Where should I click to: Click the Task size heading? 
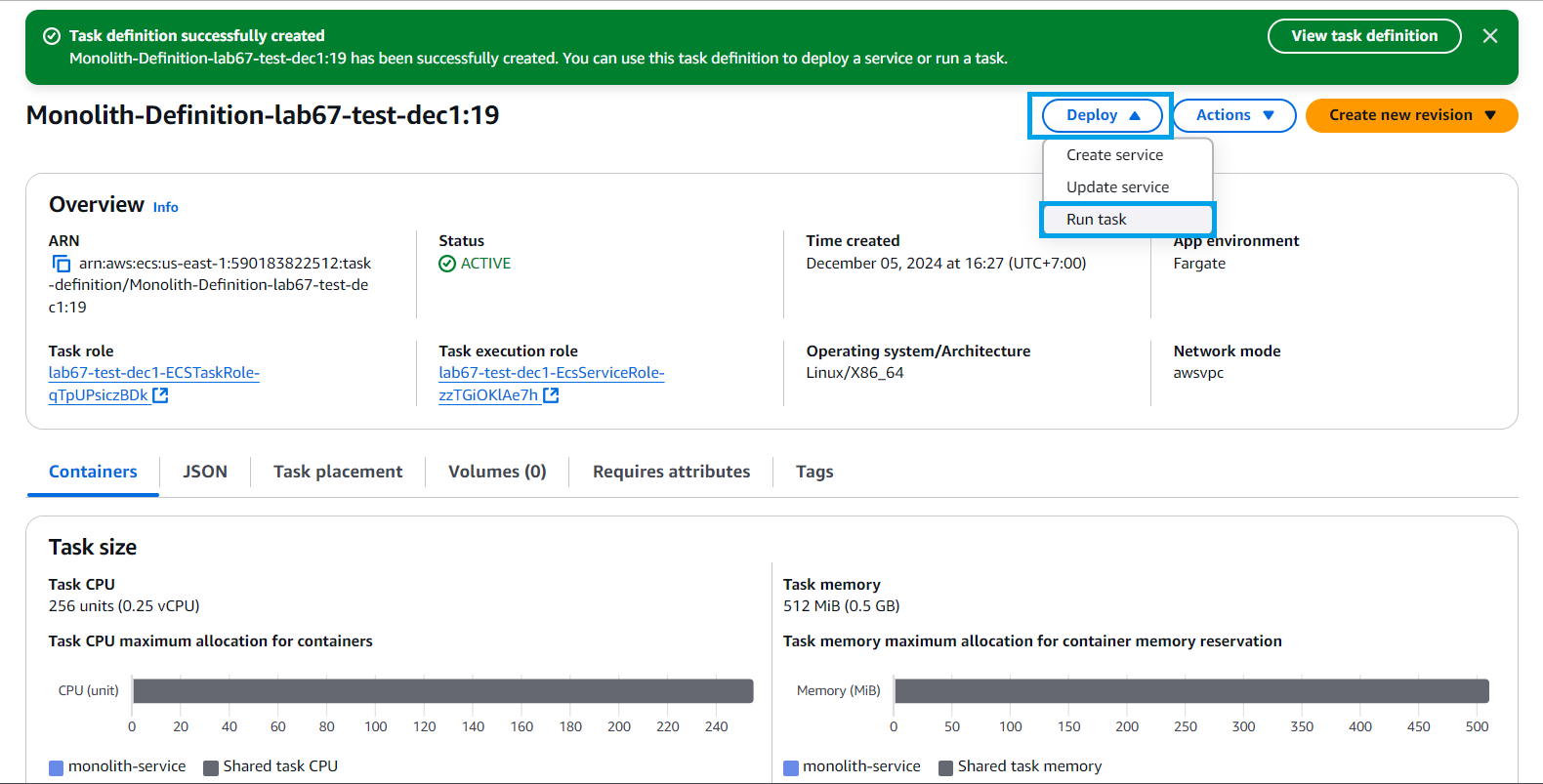93,548
